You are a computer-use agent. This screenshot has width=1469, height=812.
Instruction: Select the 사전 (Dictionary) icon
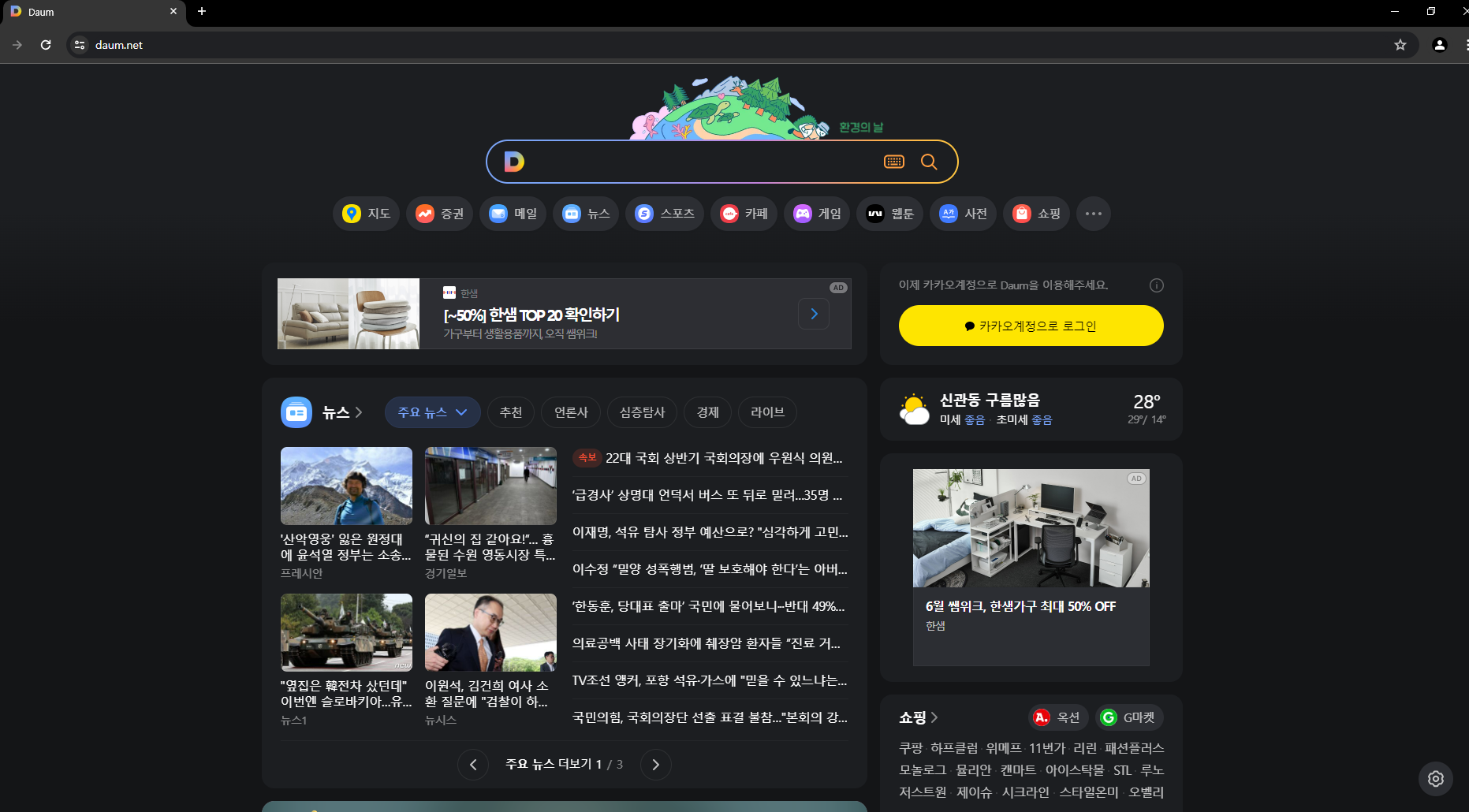click(x=963, y=214)
